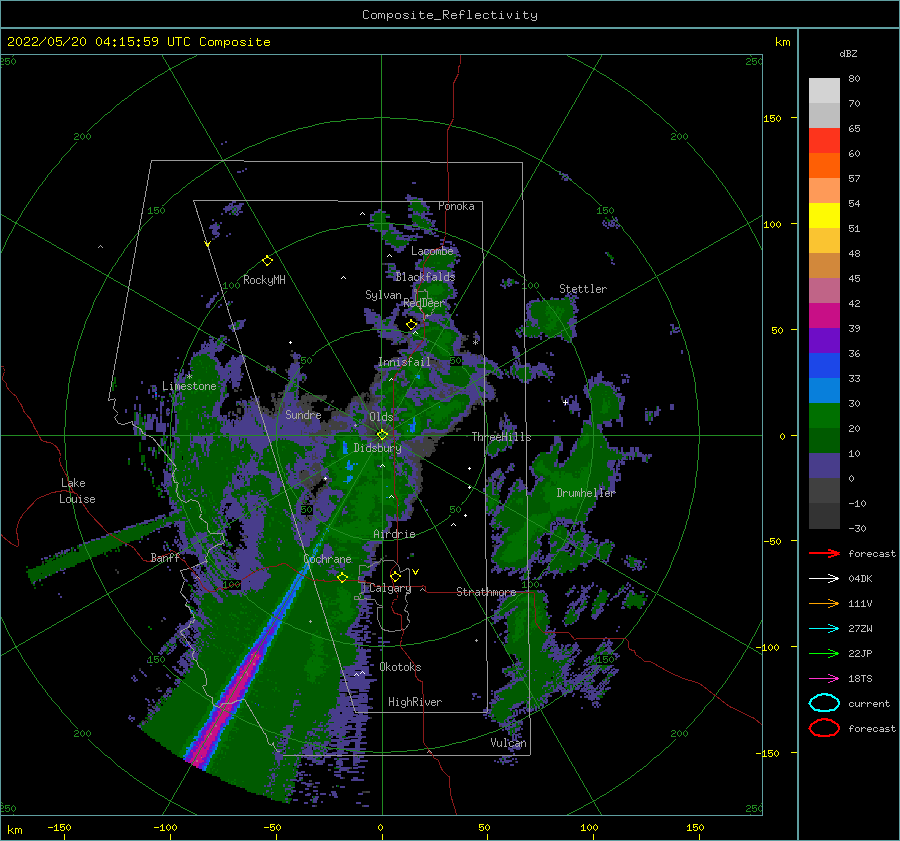Click yellow diamond marker near RockyMH
The height and width of the screenshot is (841, 900).
click(x=267, y=261)
